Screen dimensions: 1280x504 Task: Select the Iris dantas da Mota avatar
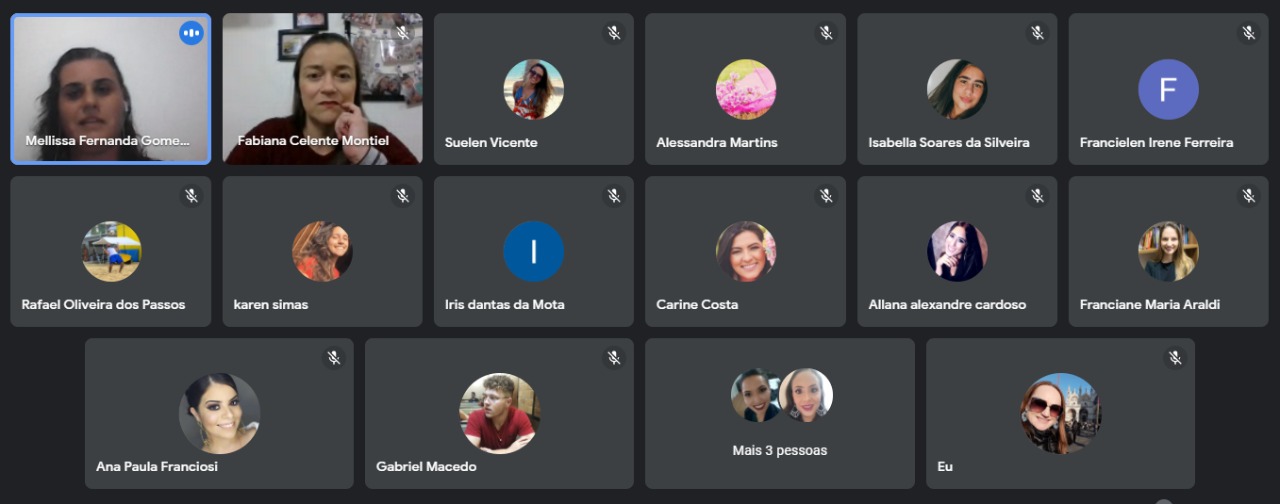pyautogui.click(x=533, y=251)
